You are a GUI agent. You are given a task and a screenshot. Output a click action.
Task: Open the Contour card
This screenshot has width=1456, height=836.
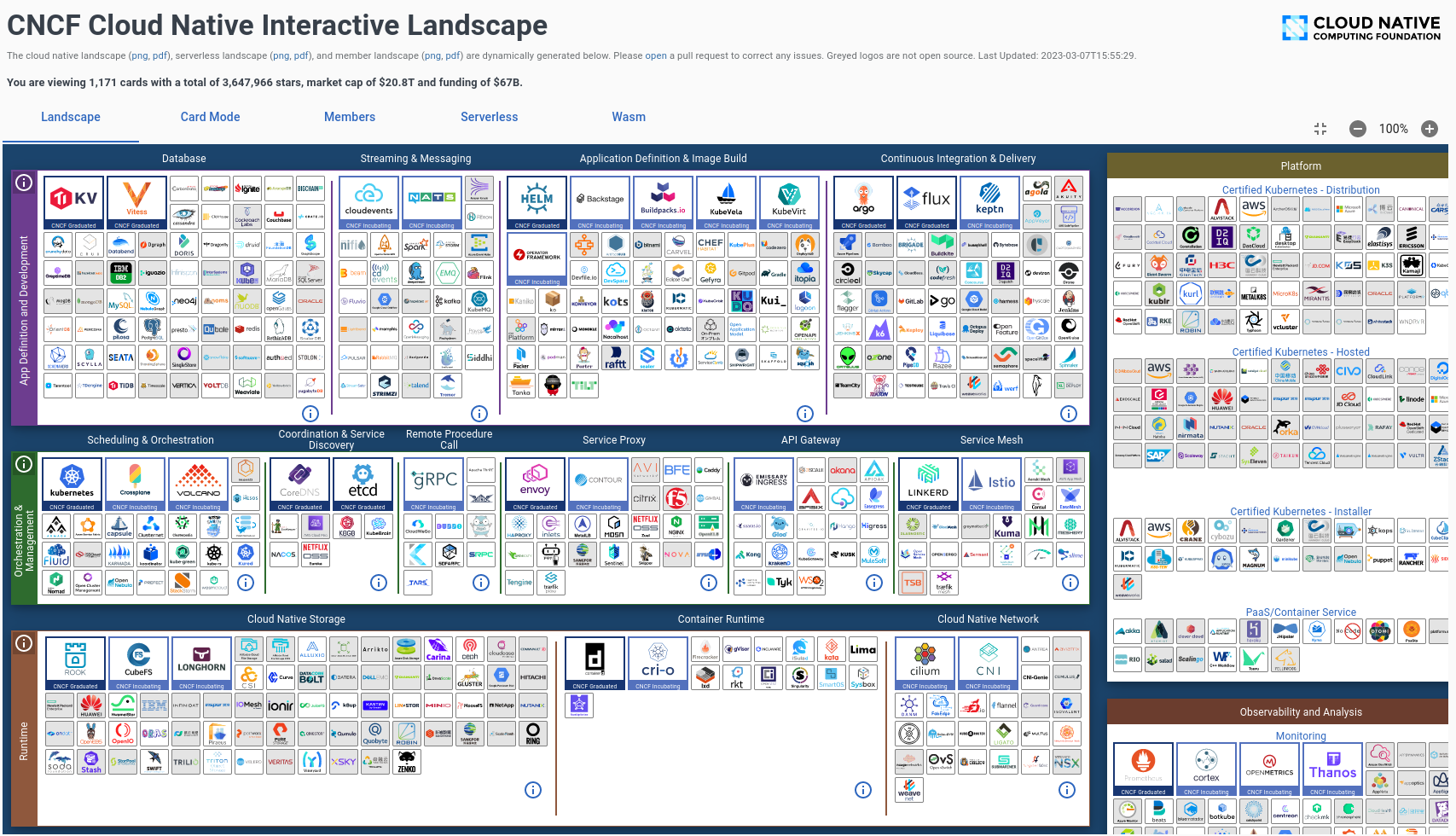point(599,485)
